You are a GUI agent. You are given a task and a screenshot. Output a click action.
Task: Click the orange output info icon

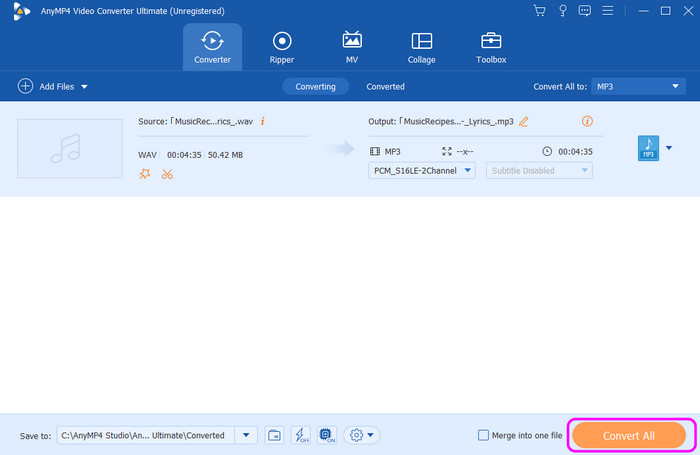[587, 121]
